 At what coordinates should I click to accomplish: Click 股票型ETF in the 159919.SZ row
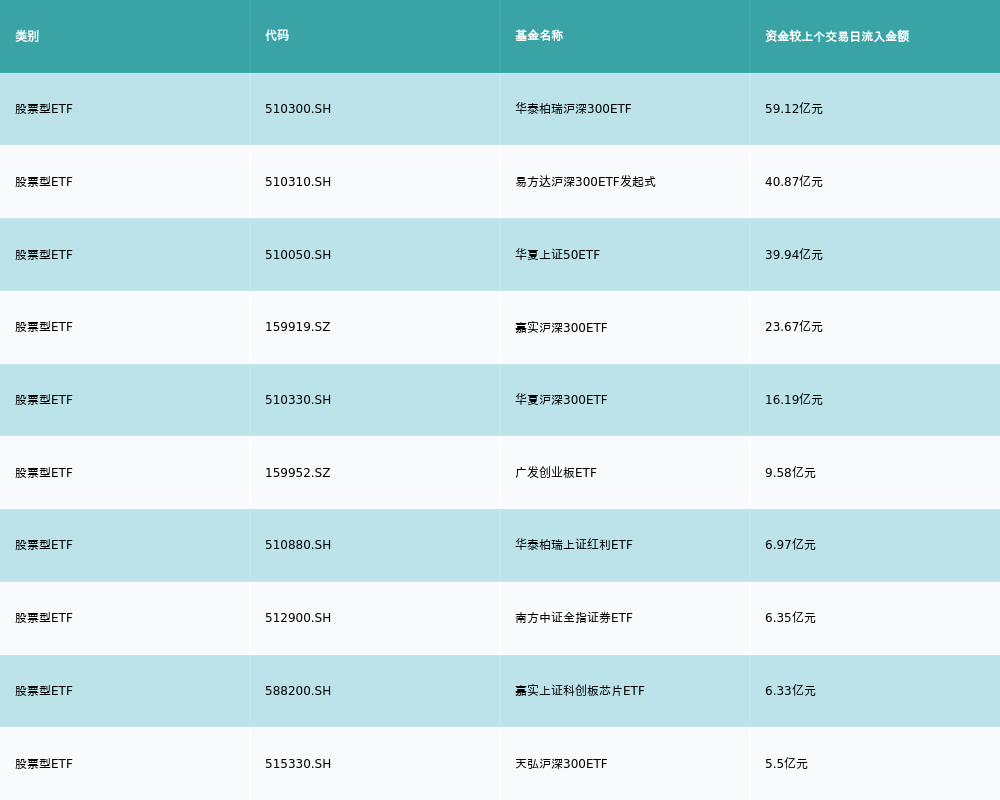[x=44, y=327]
